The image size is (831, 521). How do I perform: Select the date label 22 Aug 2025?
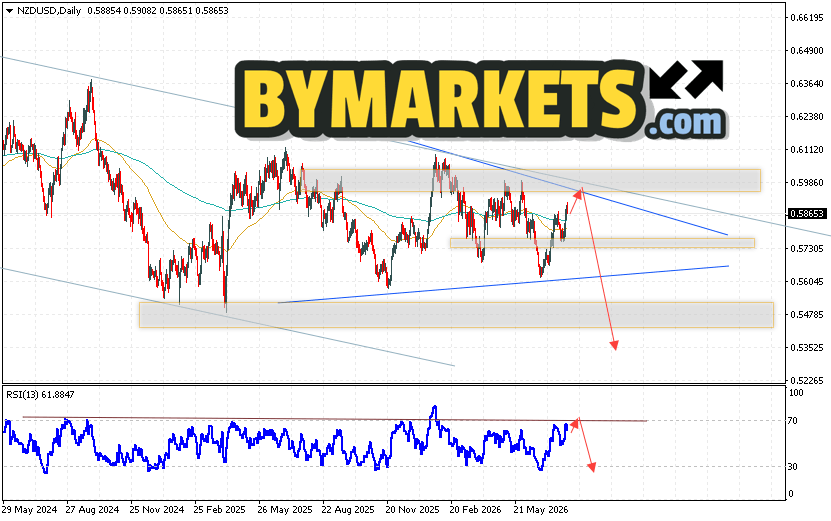348,510
